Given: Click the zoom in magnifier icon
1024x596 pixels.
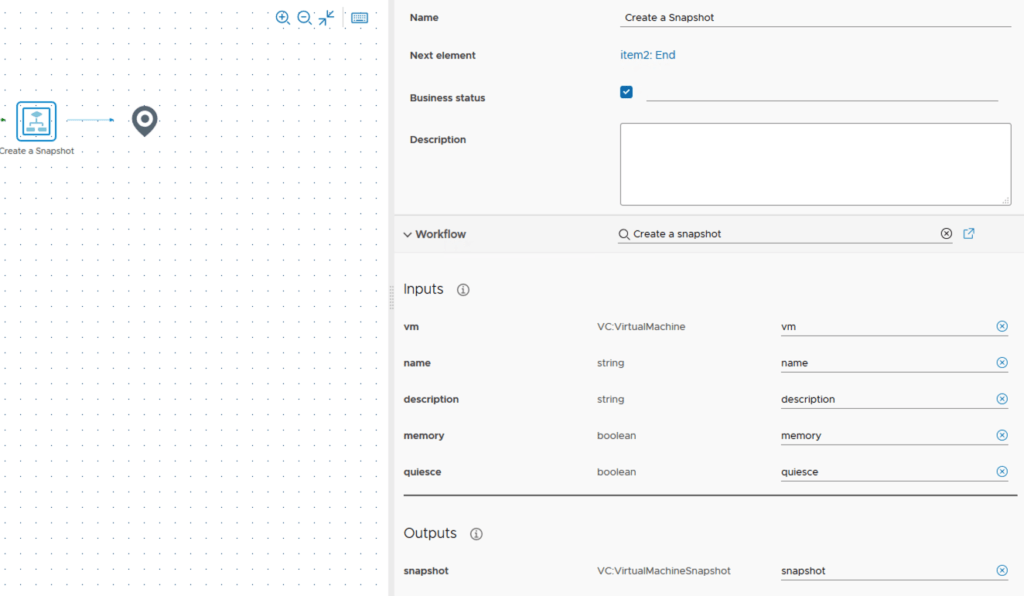Looking at the screenshot, I should click(282, 18).
